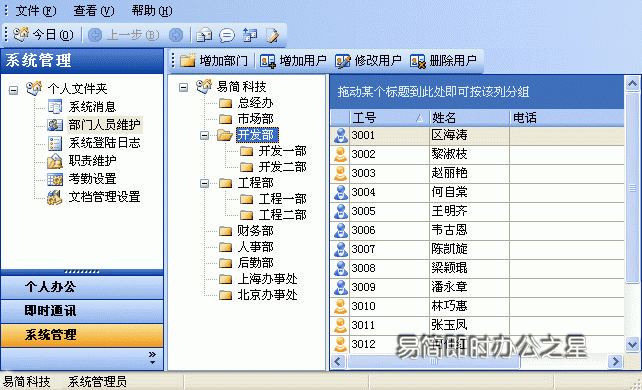Open the 查看(V) menu
Screen dimensions: 642x390
pos(94,11)
